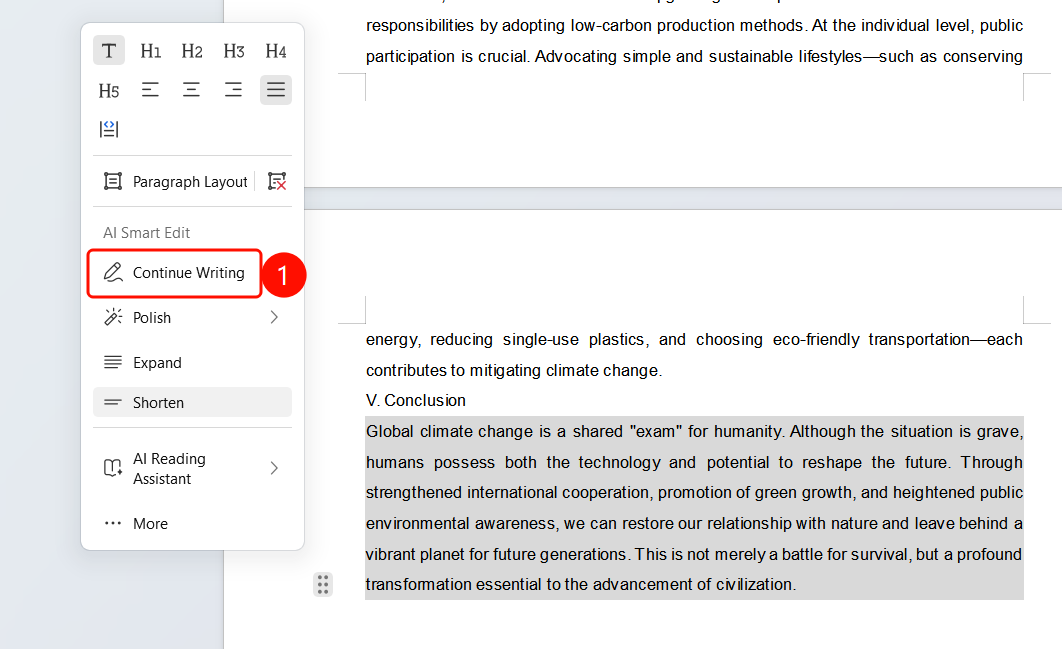
Task: Select the normal Text style icon
Action: [108, 51]
